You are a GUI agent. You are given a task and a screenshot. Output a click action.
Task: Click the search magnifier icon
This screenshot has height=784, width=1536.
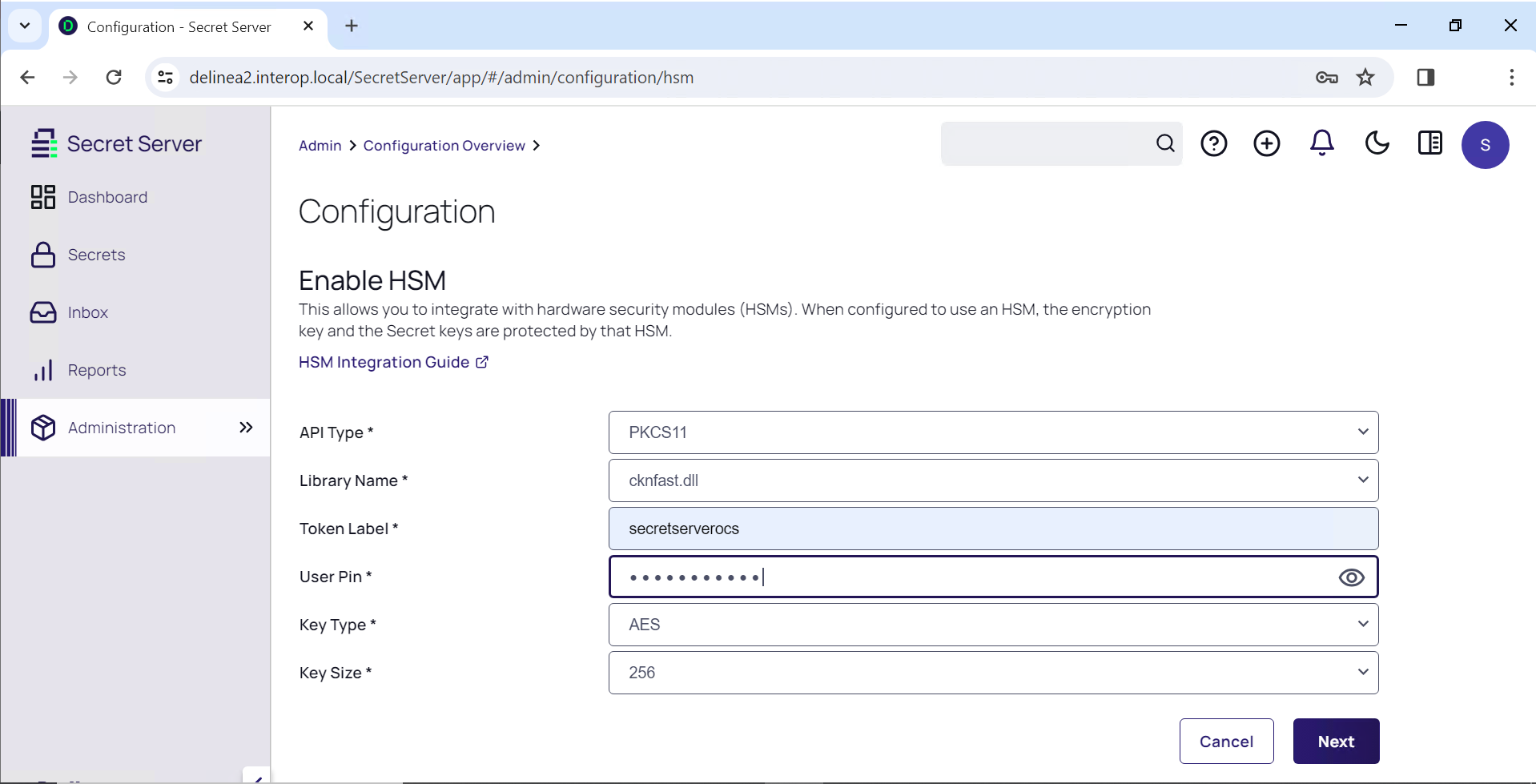[1165, 143]
